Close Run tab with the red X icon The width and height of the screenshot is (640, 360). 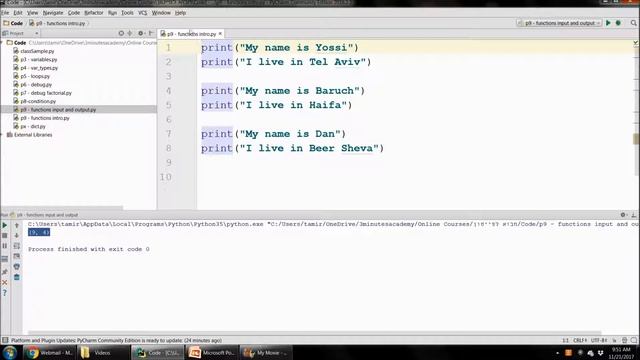[4, 282]
